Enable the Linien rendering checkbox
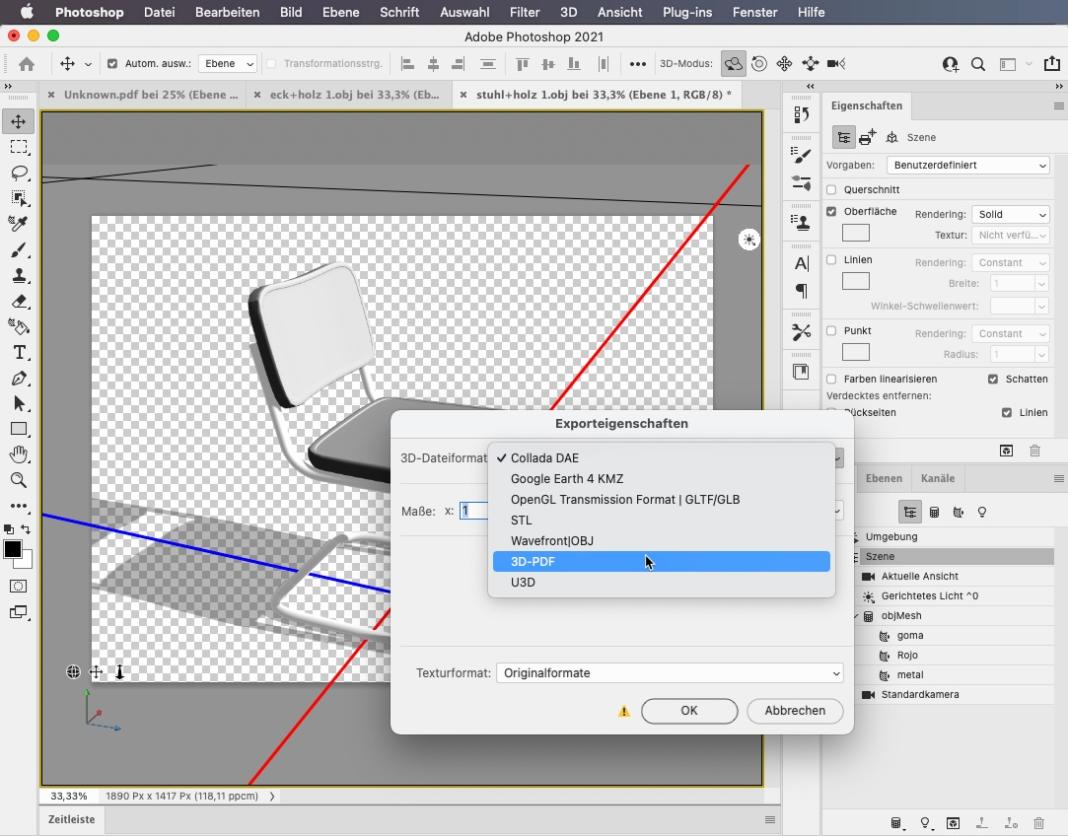This screenshot has height=836, width=1068. 831,260
